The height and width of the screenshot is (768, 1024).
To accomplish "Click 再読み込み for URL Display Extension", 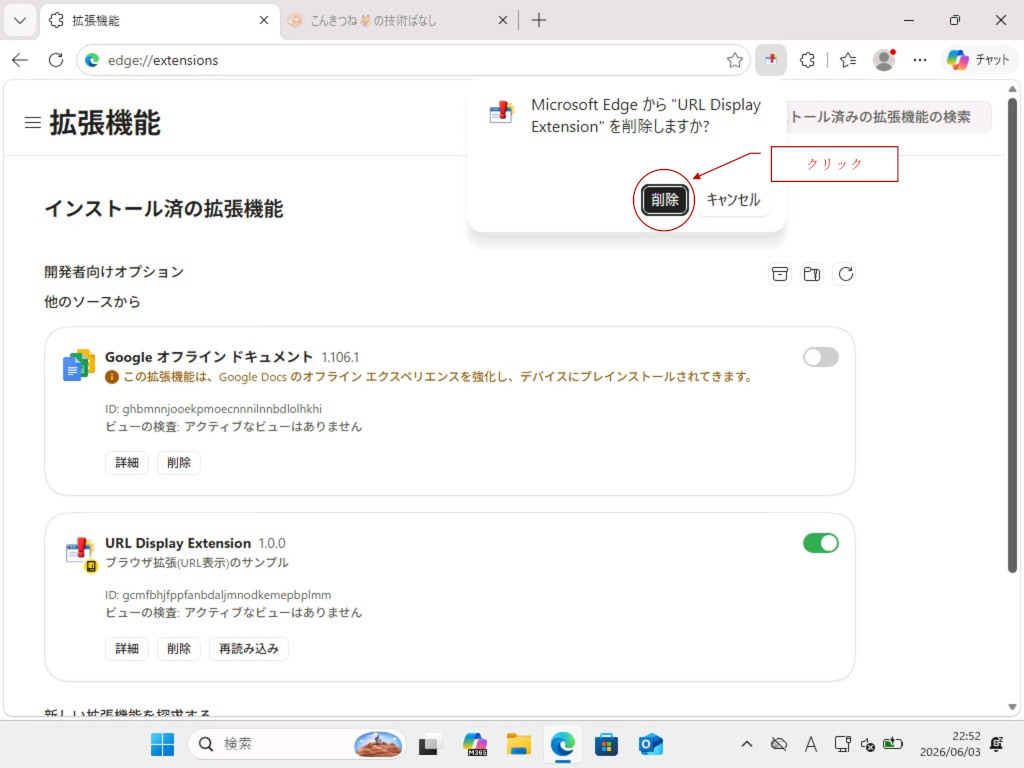I will click(x=249, y=648).
